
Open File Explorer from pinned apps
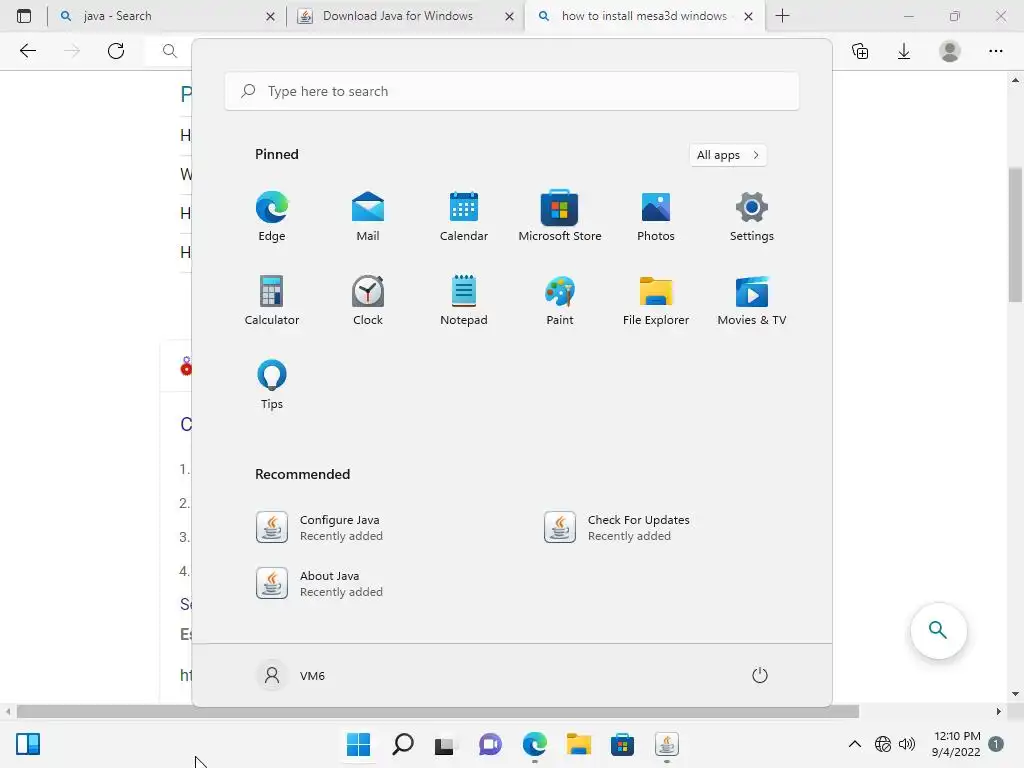(x=656, y=300)
